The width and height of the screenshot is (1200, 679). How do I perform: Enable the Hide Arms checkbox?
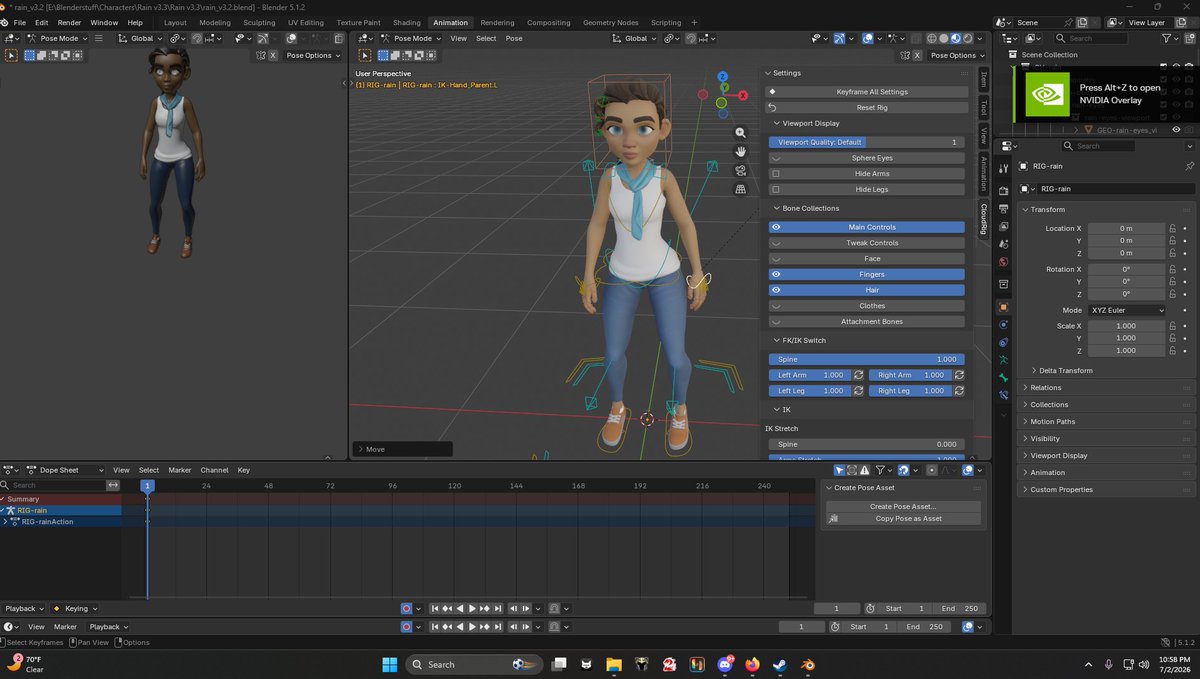777,174
